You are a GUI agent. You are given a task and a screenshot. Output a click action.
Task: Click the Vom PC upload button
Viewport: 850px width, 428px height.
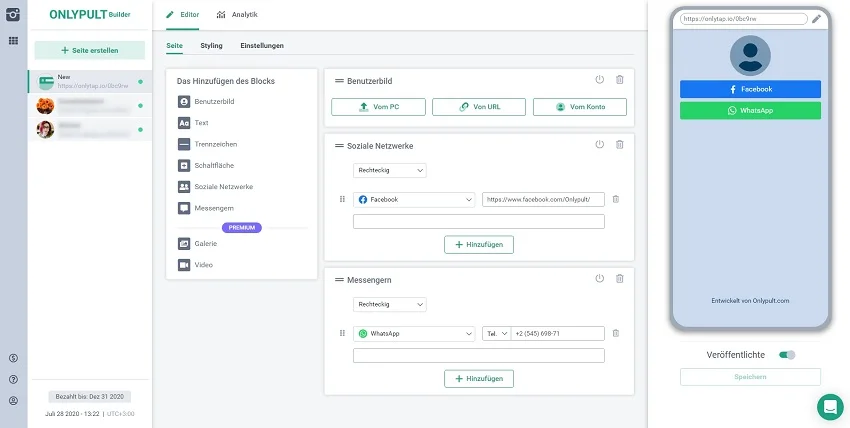click(x=379, y=107)
